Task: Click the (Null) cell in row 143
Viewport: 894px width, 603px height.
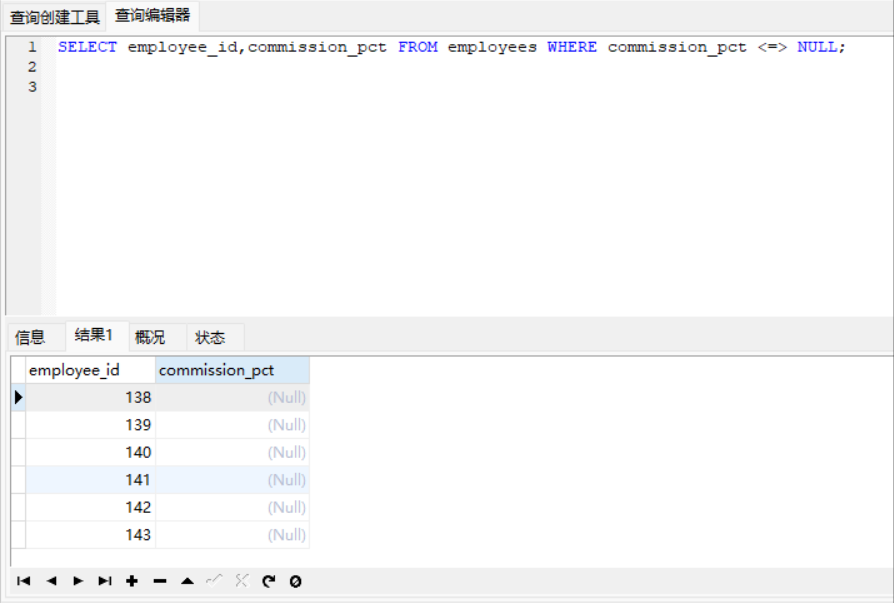Action: [x=233, y=535]
